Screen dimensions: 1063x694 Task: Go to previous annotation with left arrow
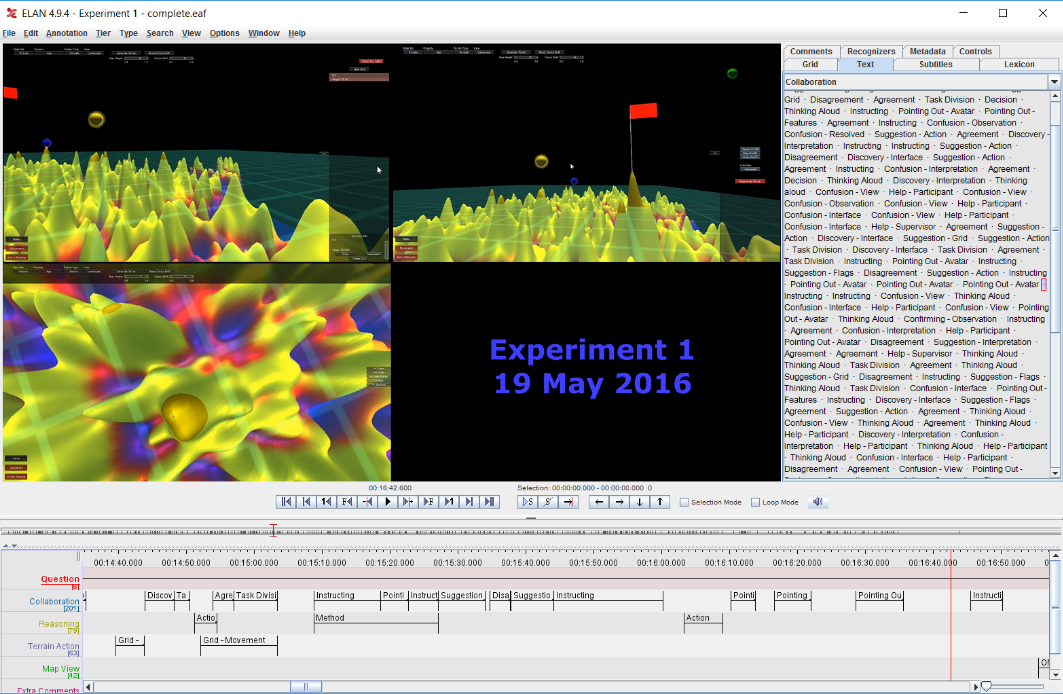(598, 502)
